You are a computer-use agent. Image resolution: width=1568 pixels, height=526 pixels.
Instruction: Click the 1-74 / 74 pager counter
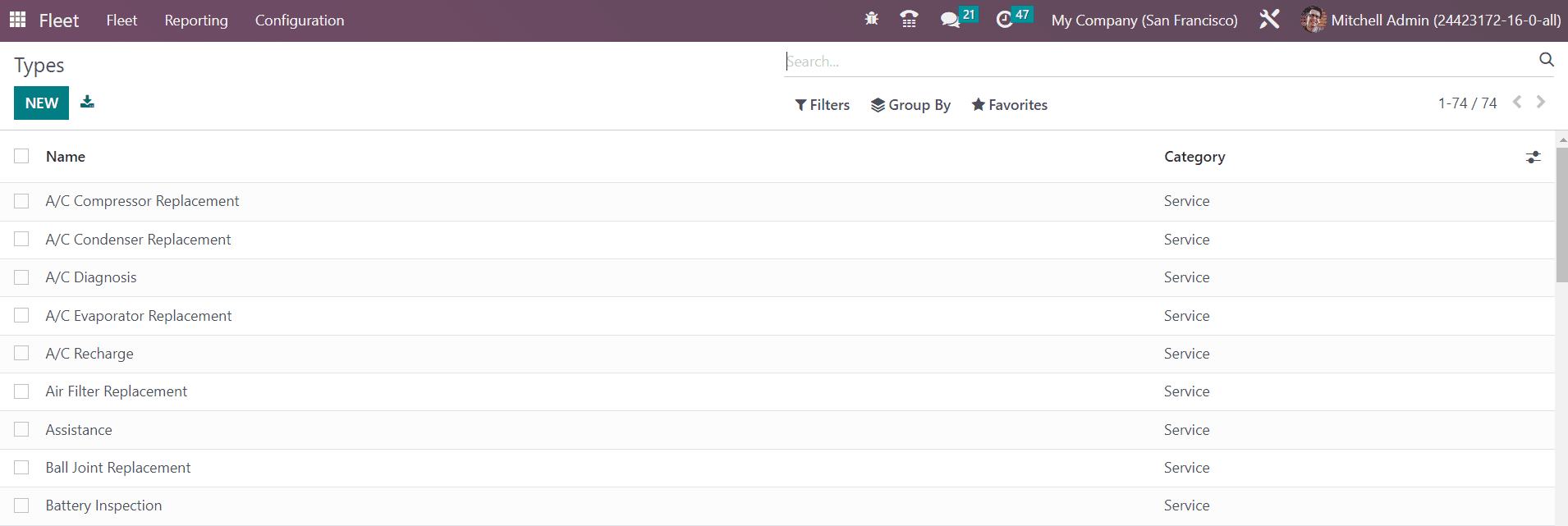[x=1467, y=103]
